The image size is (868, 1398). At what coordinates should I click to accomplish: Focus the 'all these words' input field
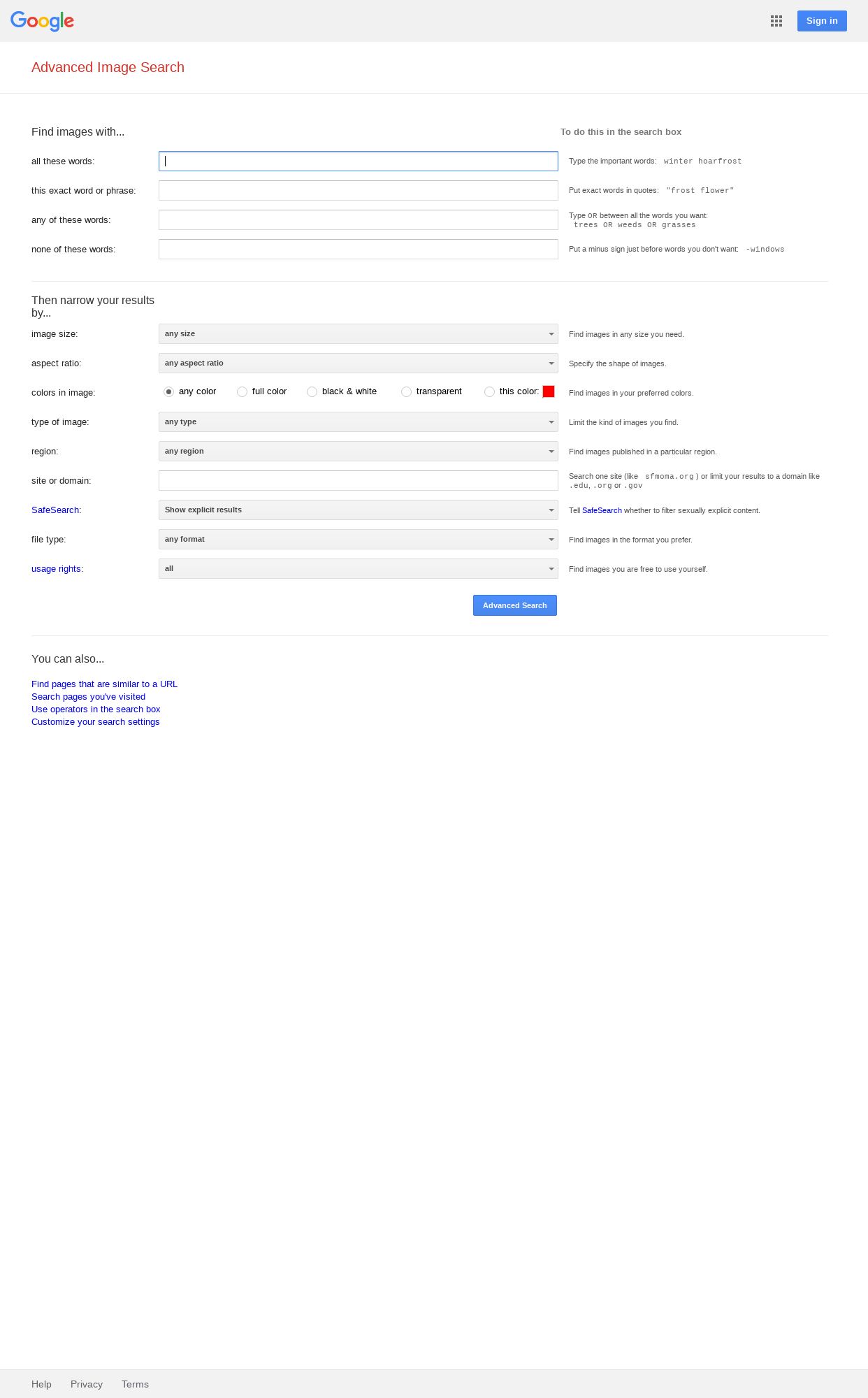(359, 161)
